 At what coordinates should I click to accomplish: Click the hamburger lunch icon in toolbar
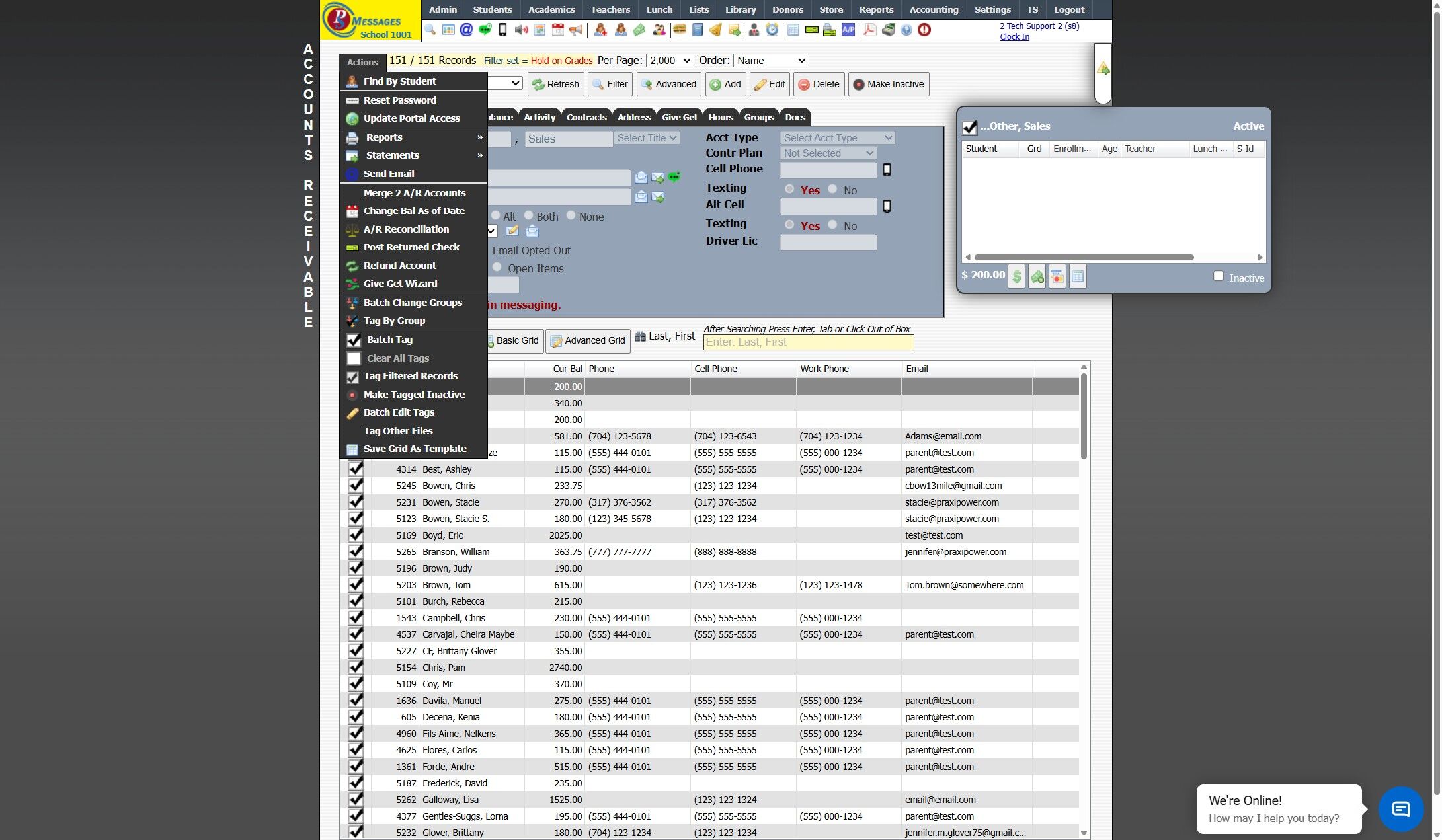[x=679, y=30]
